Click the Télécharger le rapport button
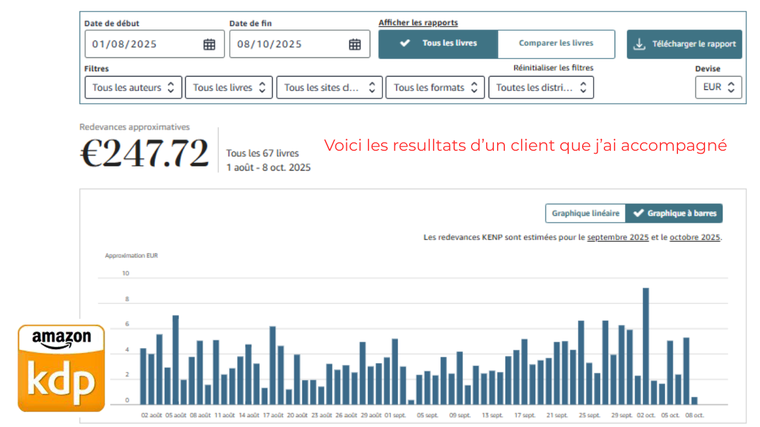760x427 pixels. (684, 45)
